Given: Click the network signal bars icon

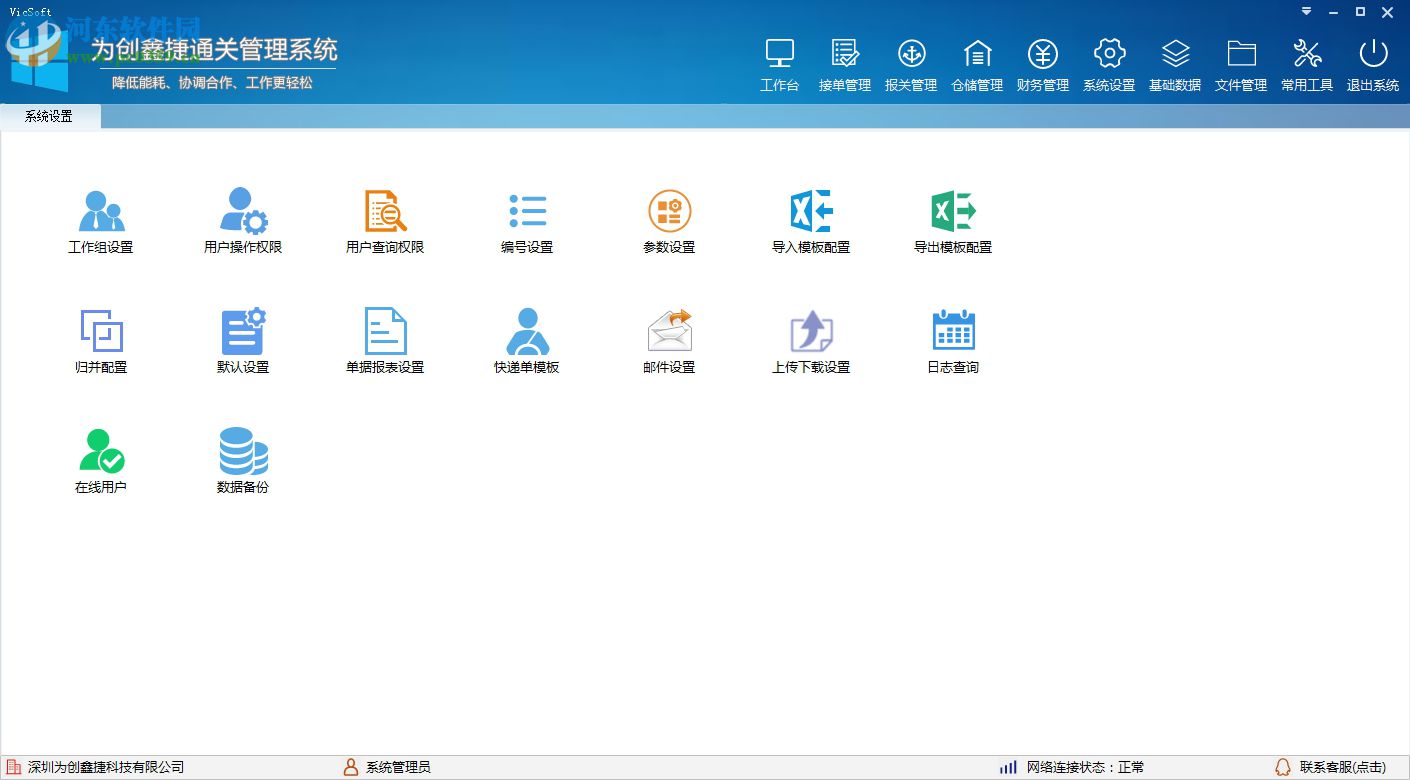Looking at the screenshot, I should [x=1008, y=768].
